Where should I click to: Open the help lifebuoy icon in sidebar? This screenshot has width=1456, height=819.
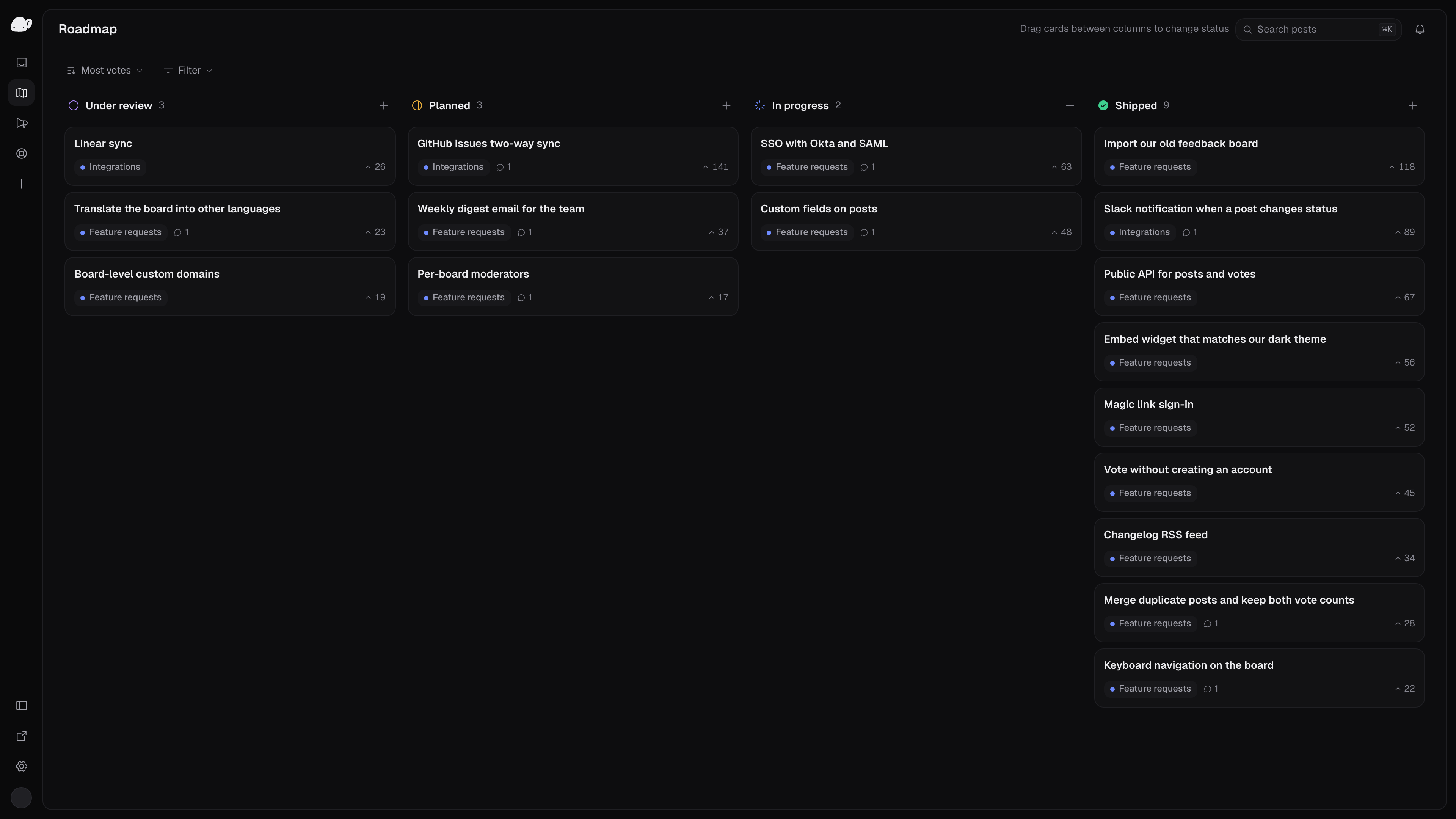(x=22, y=154)
